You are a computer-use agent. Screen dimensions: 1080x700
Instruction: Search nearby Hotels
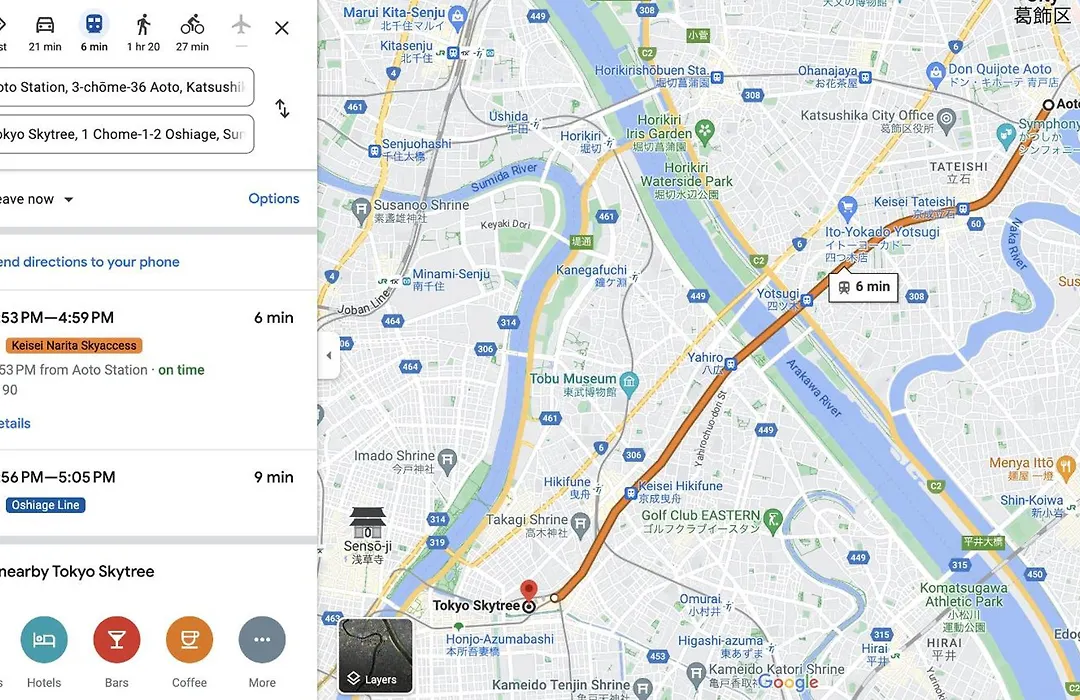(44, 639)
